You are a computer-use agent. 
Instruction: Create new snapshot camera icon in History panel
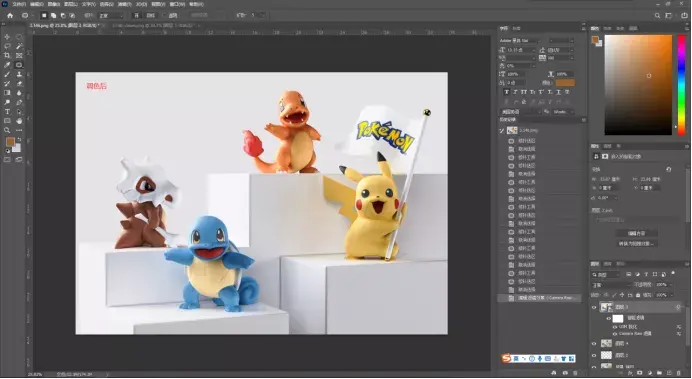(565, 373)
